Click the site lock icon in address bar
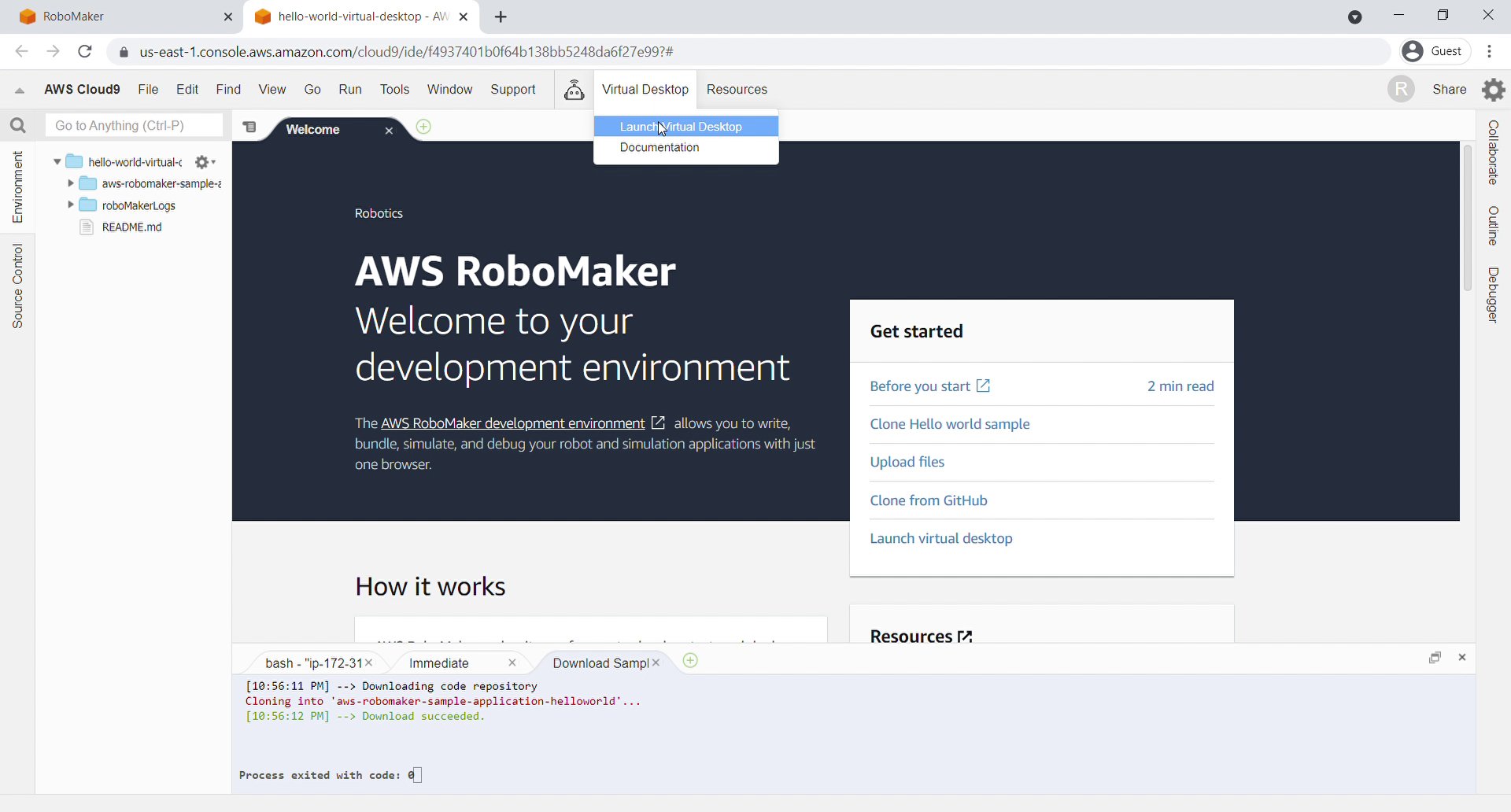Image resolution: width=1511 pixels, height=812 pixels. point(124,53)
